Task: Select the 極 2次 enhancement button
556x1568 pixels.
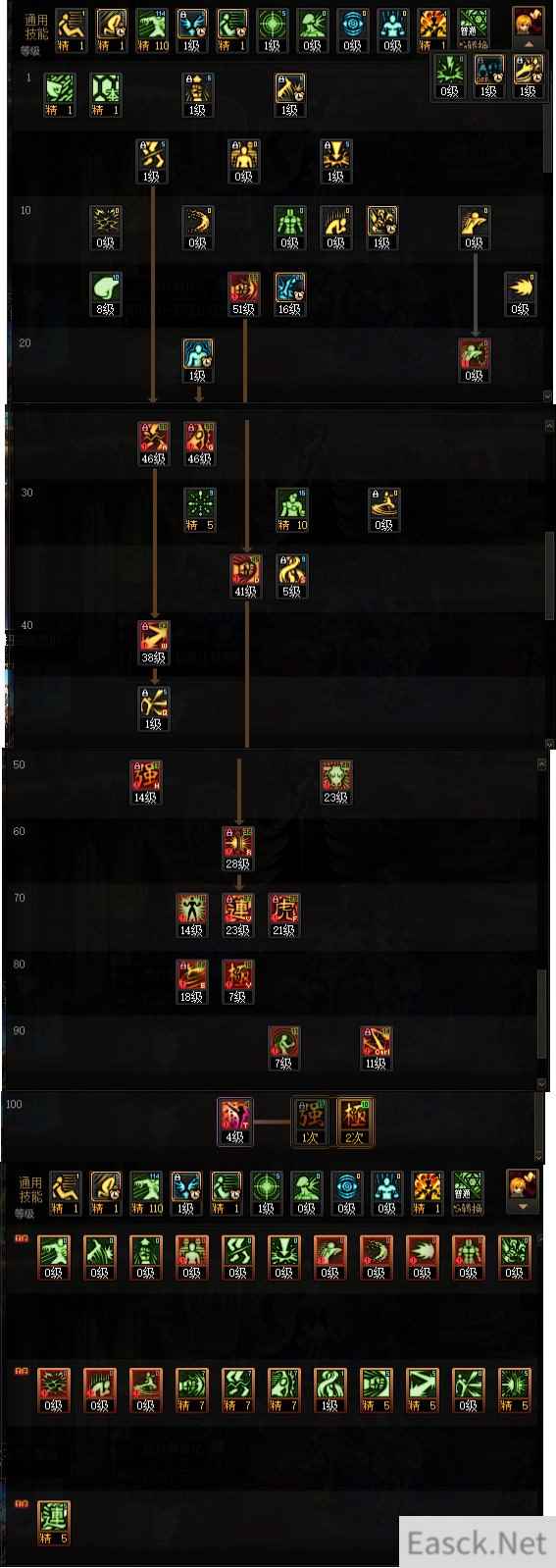Action: click(x=354, y=1122)
